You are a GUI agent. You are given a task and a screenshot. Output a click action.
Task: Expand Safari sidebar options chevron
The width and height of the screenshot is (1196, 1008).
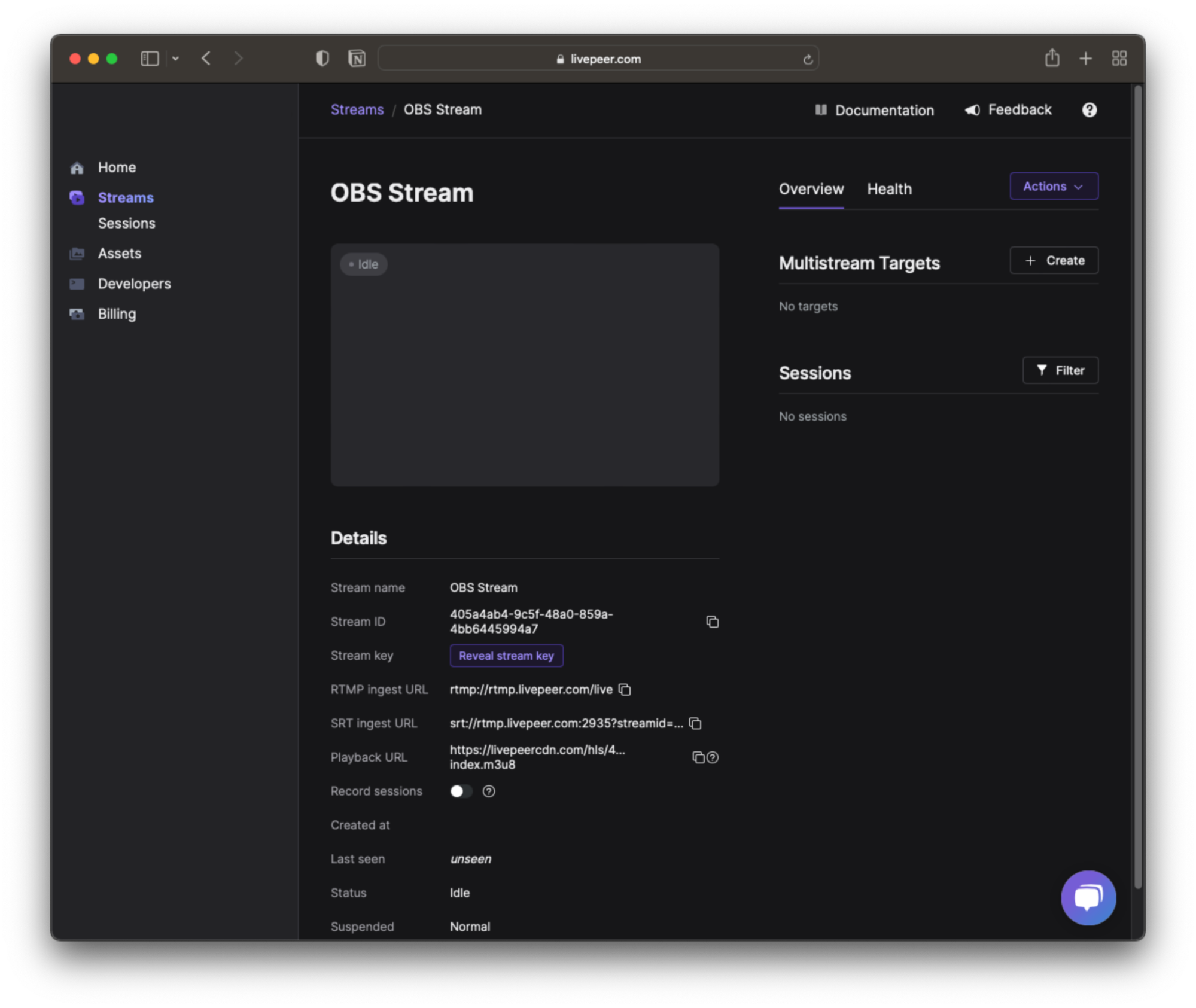pos(175,59)
